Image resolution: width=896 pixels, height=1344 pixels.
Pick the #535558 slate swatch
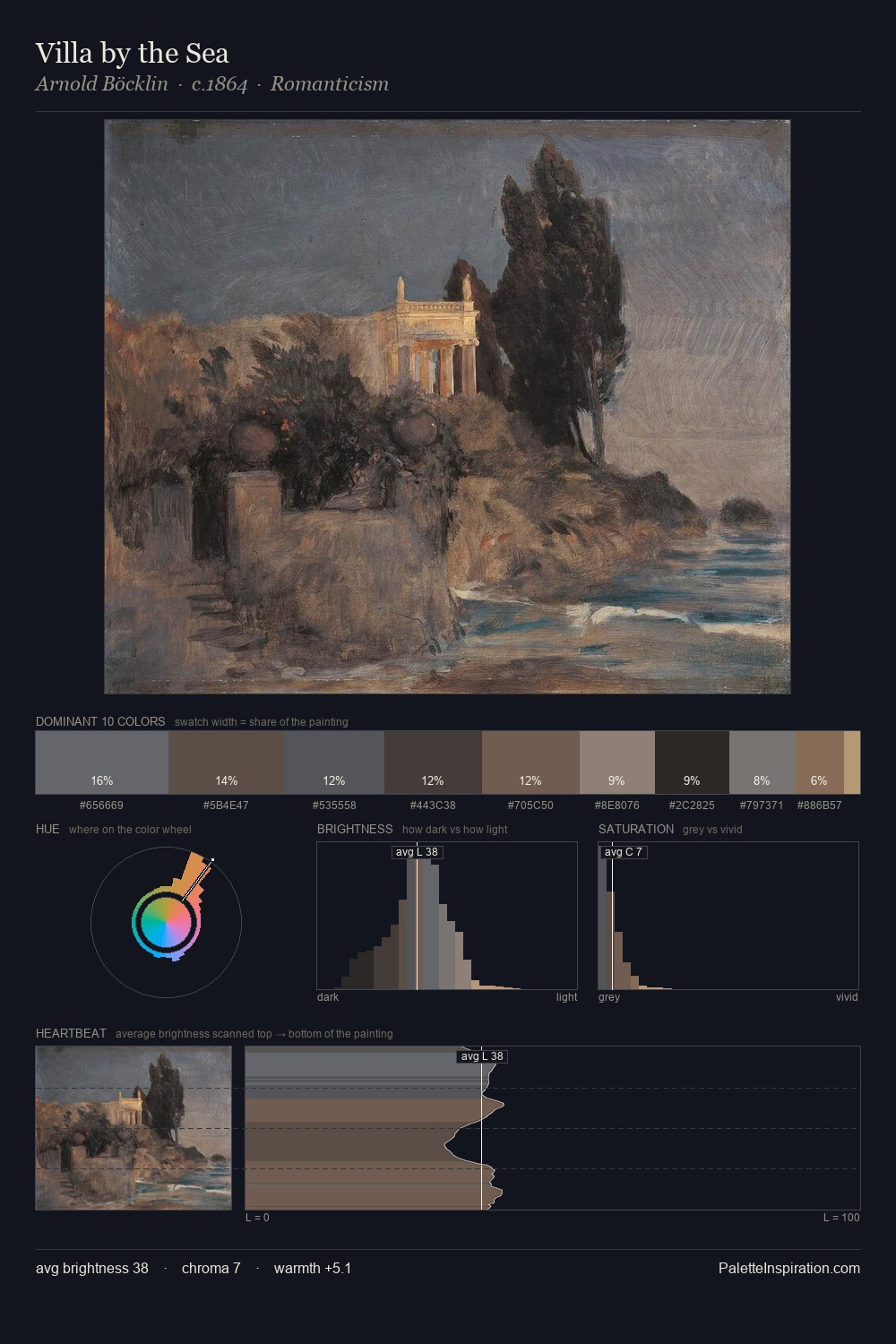coord(334,762)
